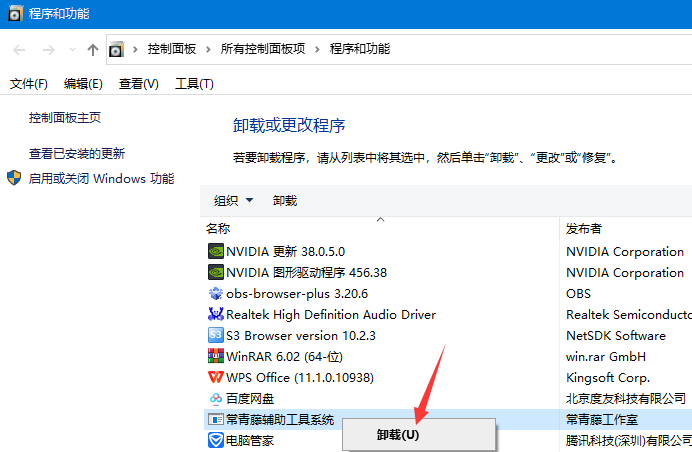The image size is (692, 452).
Task: Open 启用或关闭 Windows 功能 link
Action: [102, 178]
